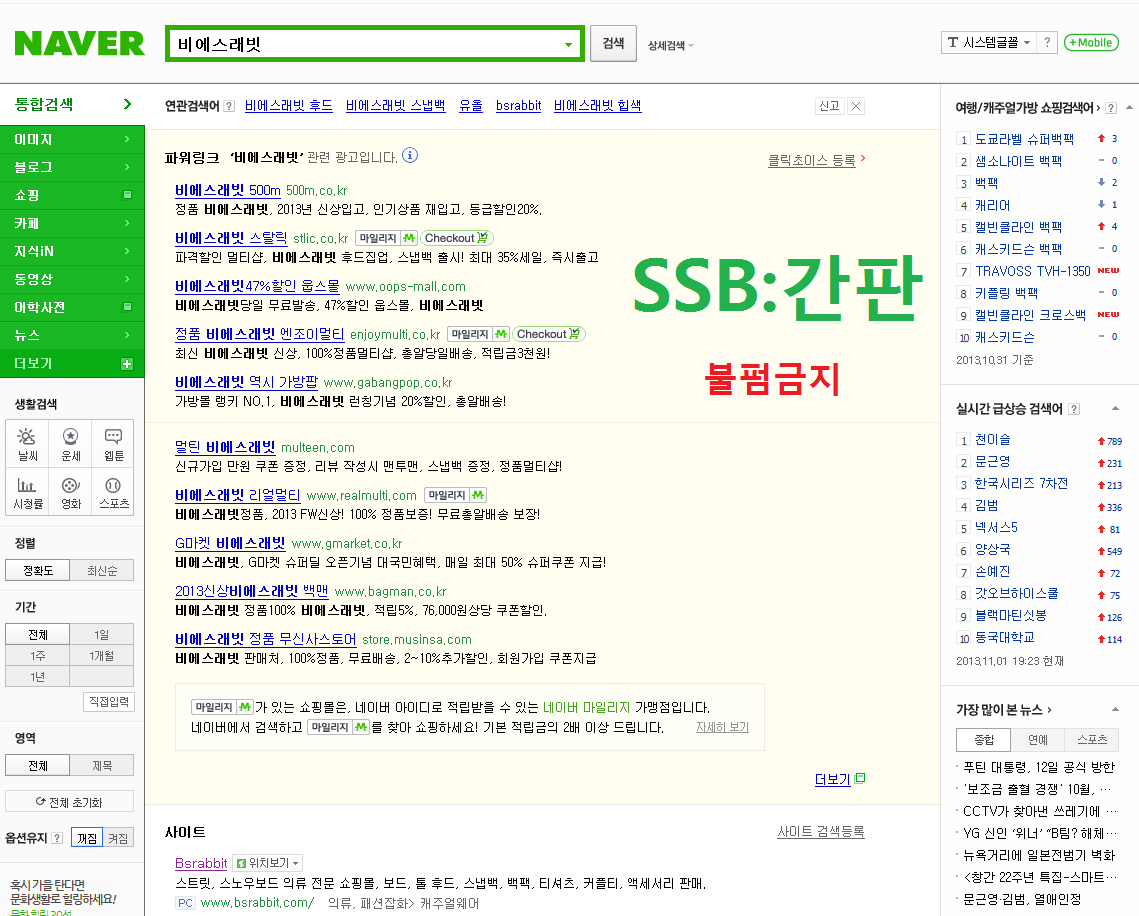Open shopping keyword 도쿄라벨 슈퍼백팩
1139x916 pixels.
(x=1024, y=139)
